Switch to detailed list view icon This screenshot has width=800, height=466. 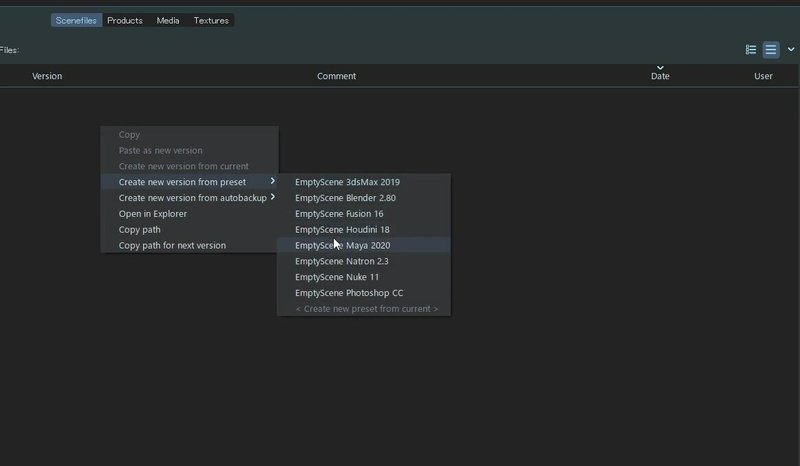[x=751, y=50]
